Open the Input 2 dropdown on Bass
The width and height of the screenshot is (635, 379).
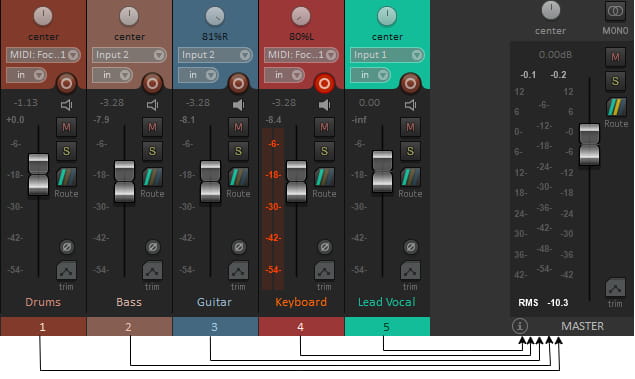[x=129, y=55]
